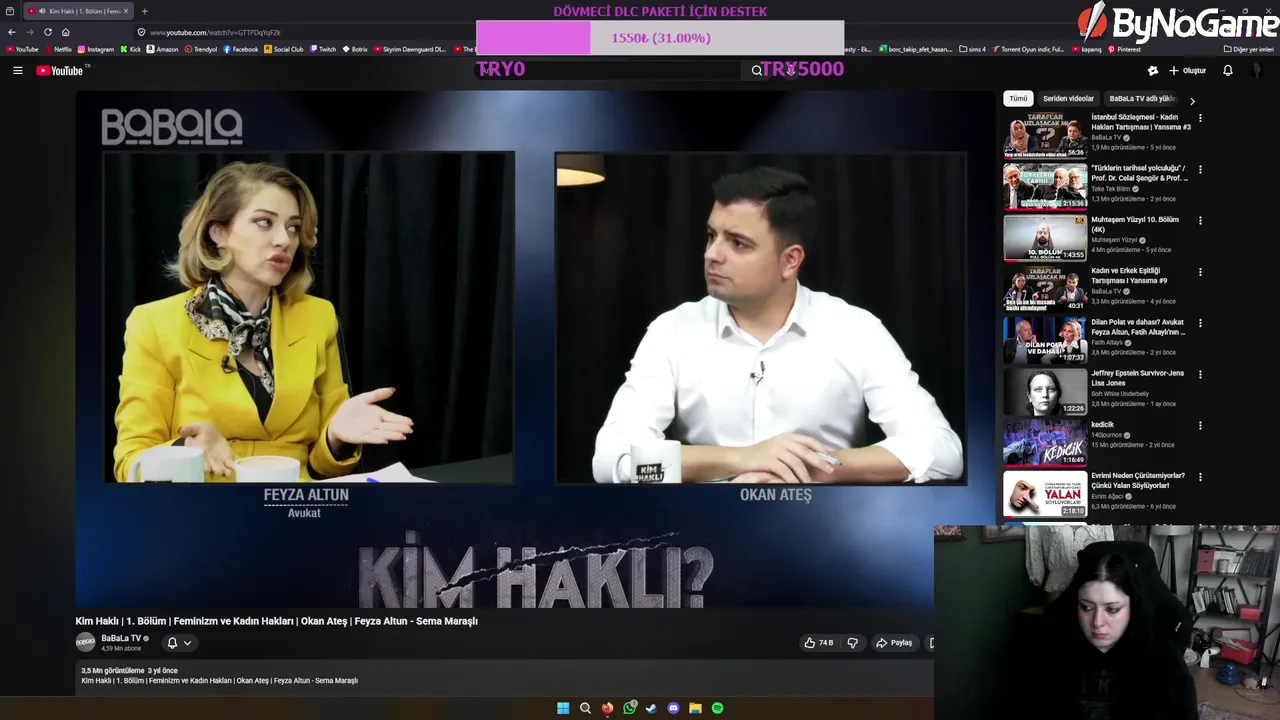Dislike the video with thumbs-down
The image size is (1280, 720).
853,643
